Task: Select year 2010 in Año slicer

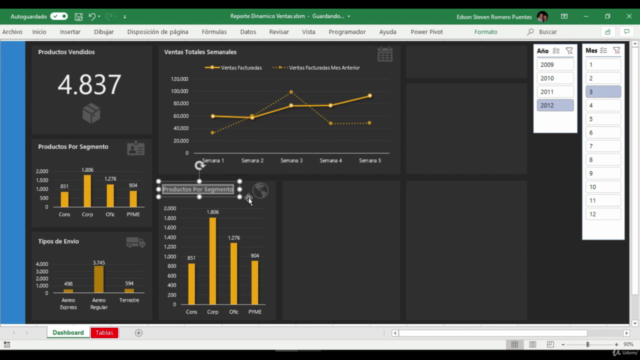Action: pyautogui.click(x=555, y=78)
